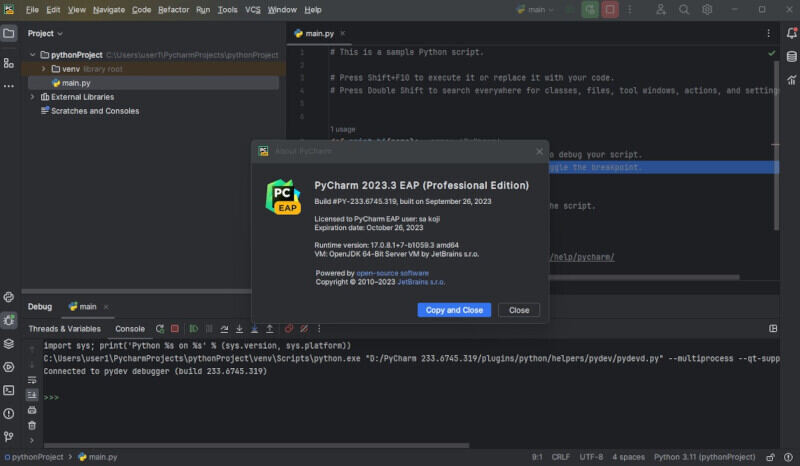Switch to Threads & Variables tab
Screen dimensions: 800x466
(x=64, y=329)
